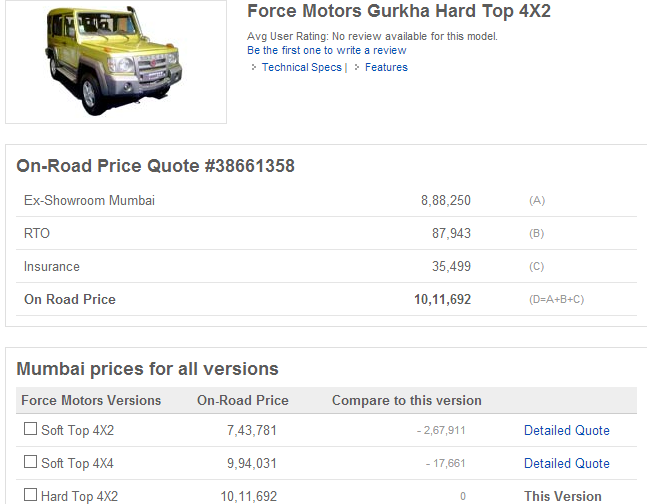647x504 pixels.
Task: Click 'Be the first one to write a review'
Action: [327, 50]
